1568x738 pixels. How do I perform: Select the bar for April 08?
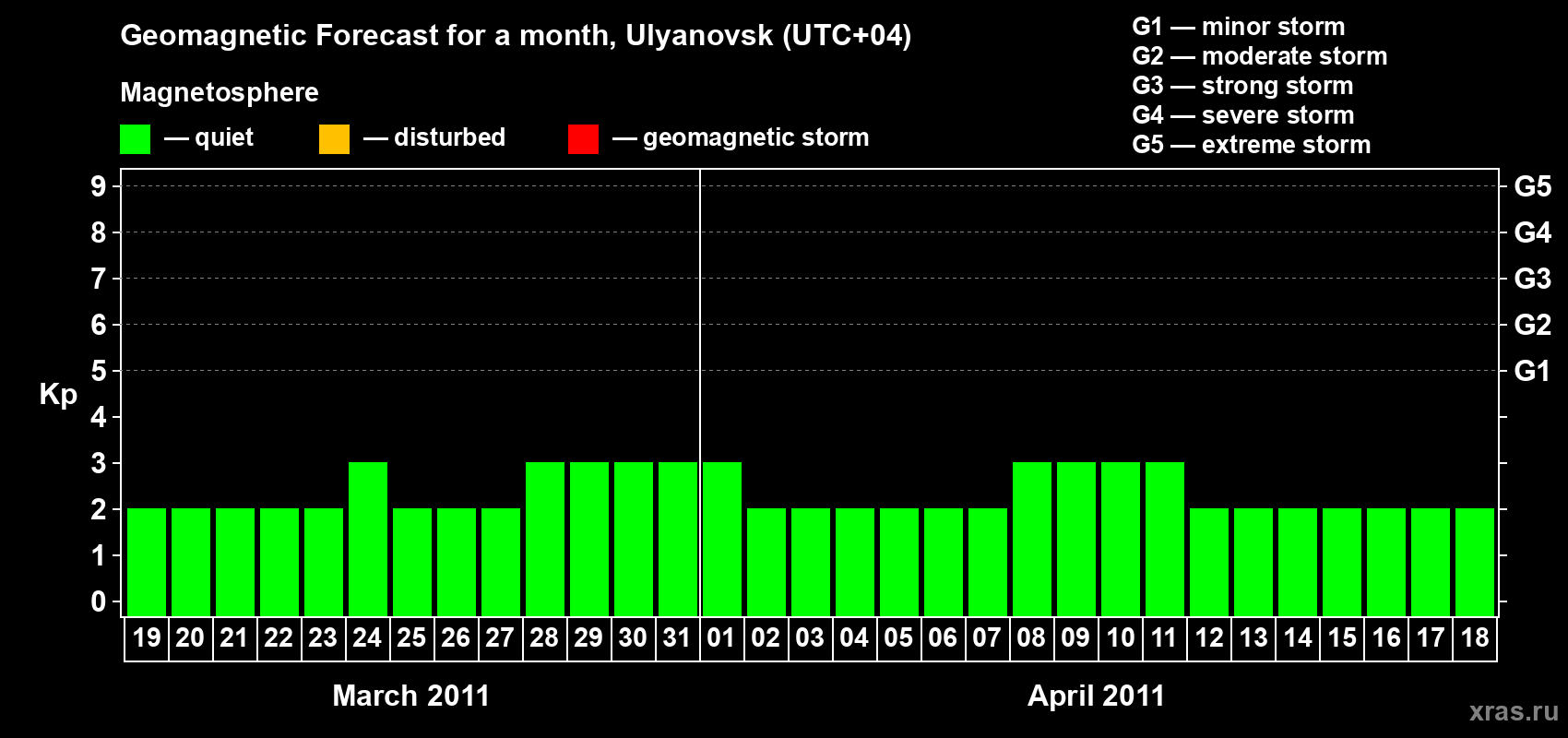[1032, 539]
